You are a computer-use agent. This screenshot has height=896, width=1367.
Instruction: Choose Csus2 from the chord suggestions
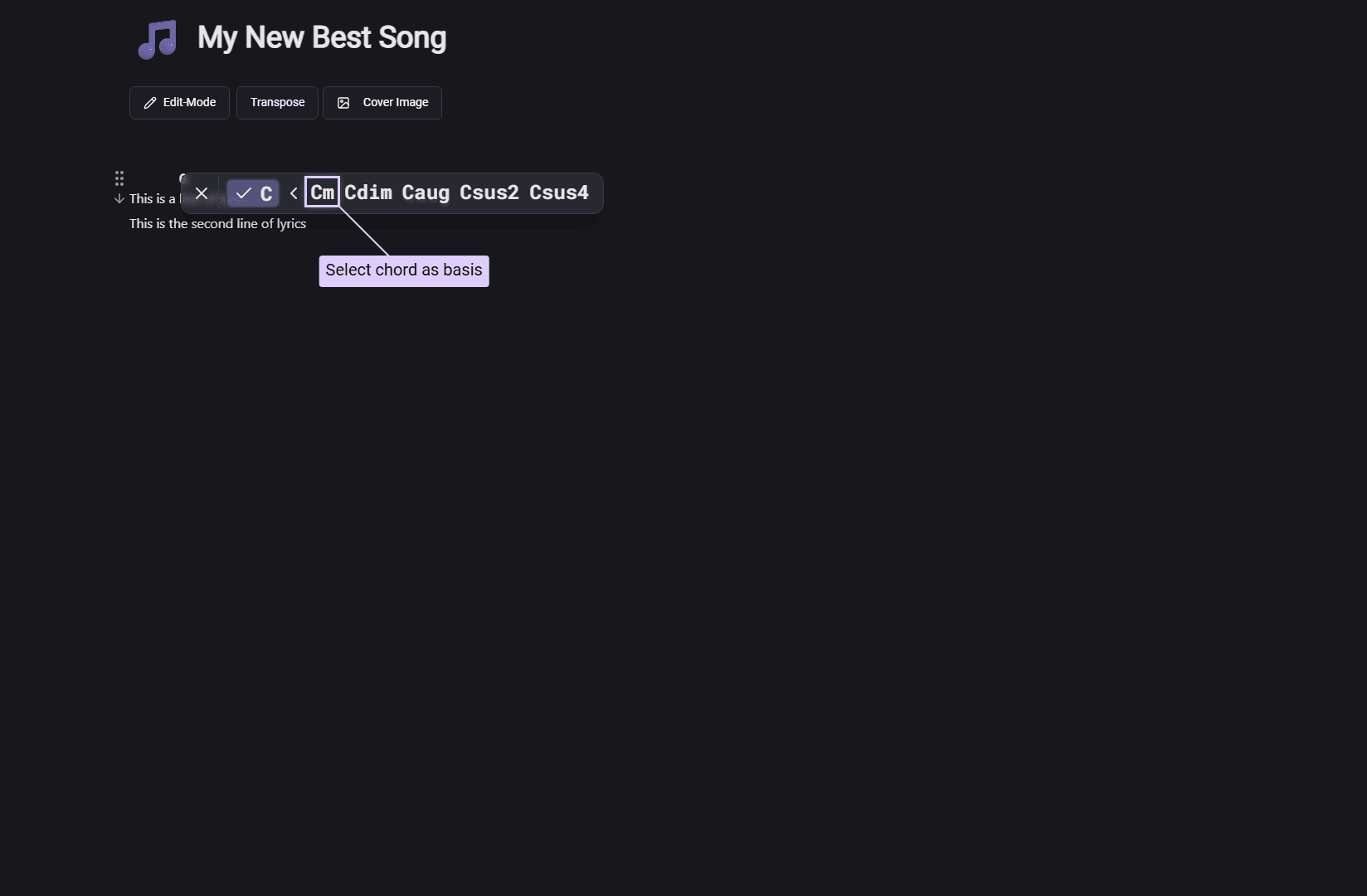click(489, 192)
